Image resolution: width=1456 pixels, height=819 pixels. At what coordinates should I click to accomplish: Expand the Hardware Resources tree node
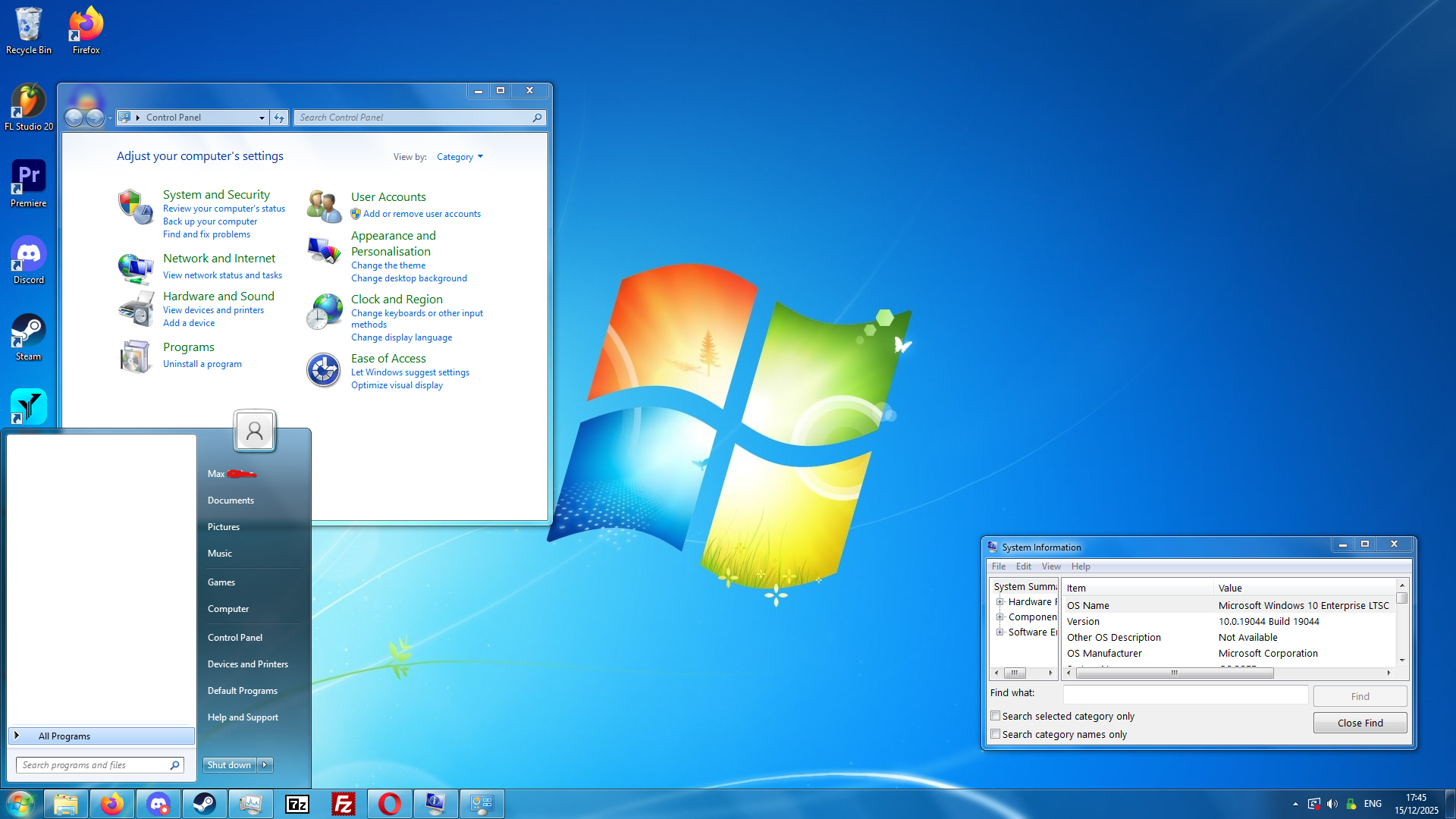pyautogui.click(x=1000, y=602)
